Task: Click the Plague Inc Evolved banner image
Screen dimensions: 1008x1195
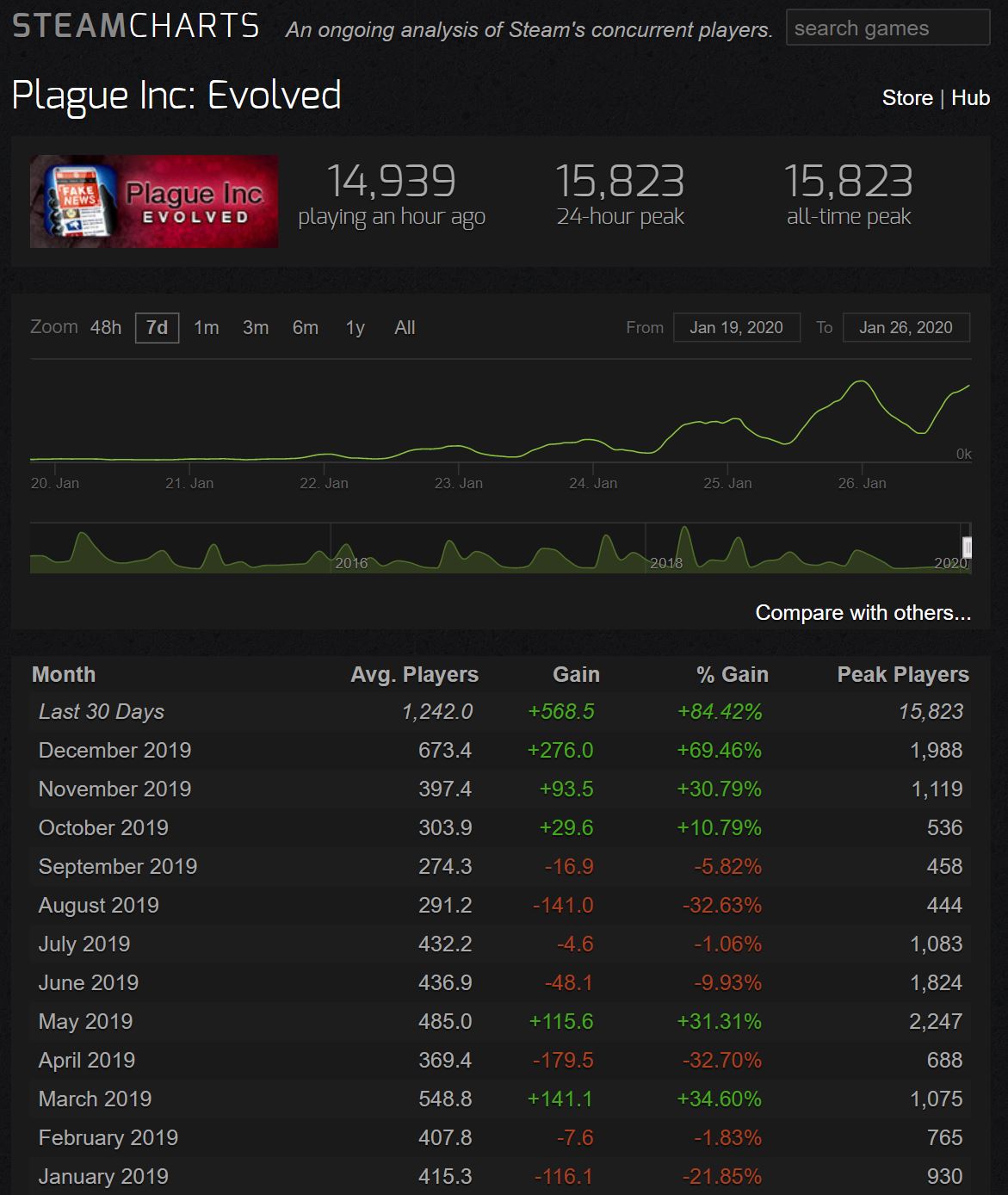Action: pyautogui.click(x=154, y=201)
